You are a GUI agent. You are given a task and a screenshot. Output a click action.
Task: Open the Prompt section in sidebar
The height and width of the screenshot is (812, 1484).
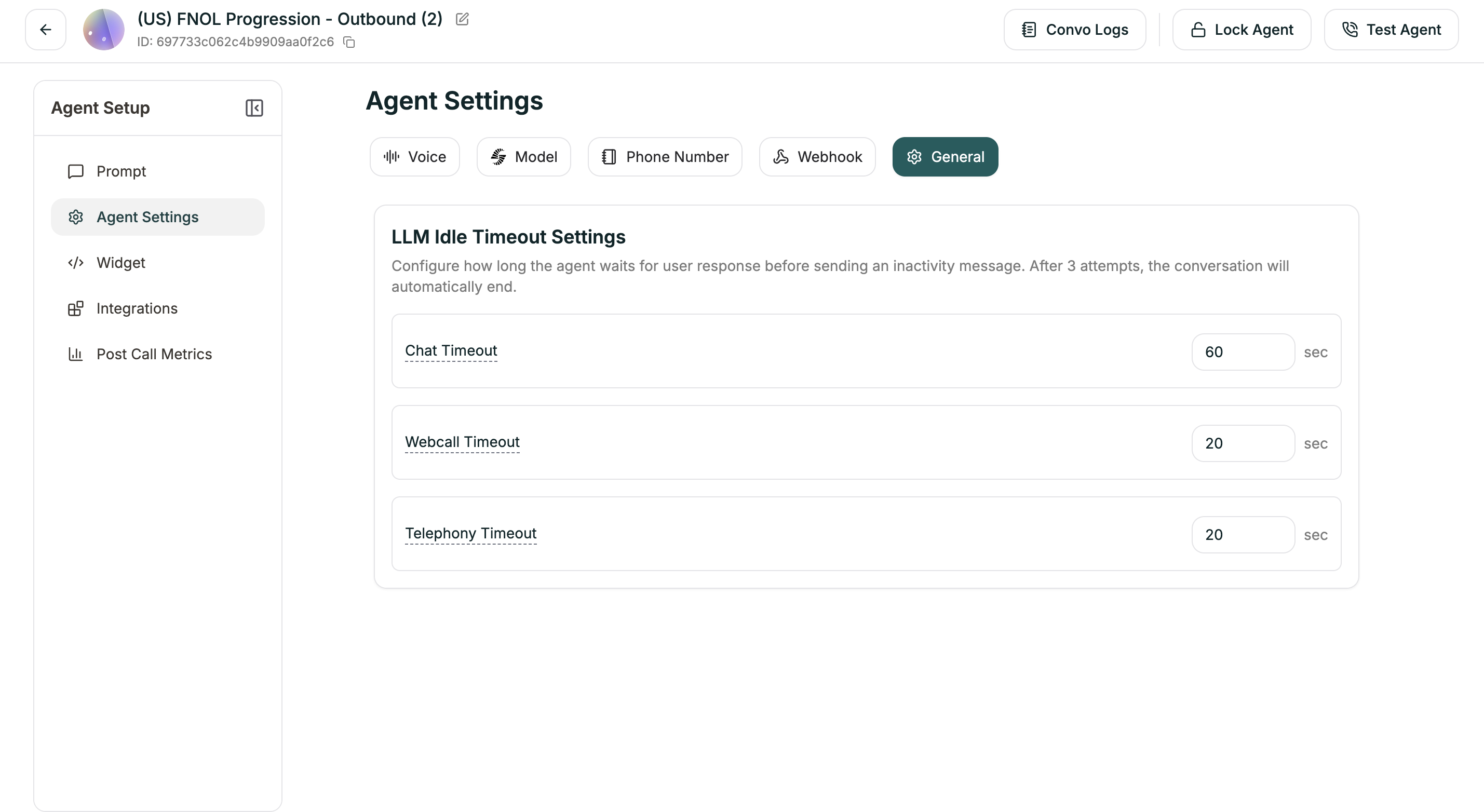click(x=121, y=171)
